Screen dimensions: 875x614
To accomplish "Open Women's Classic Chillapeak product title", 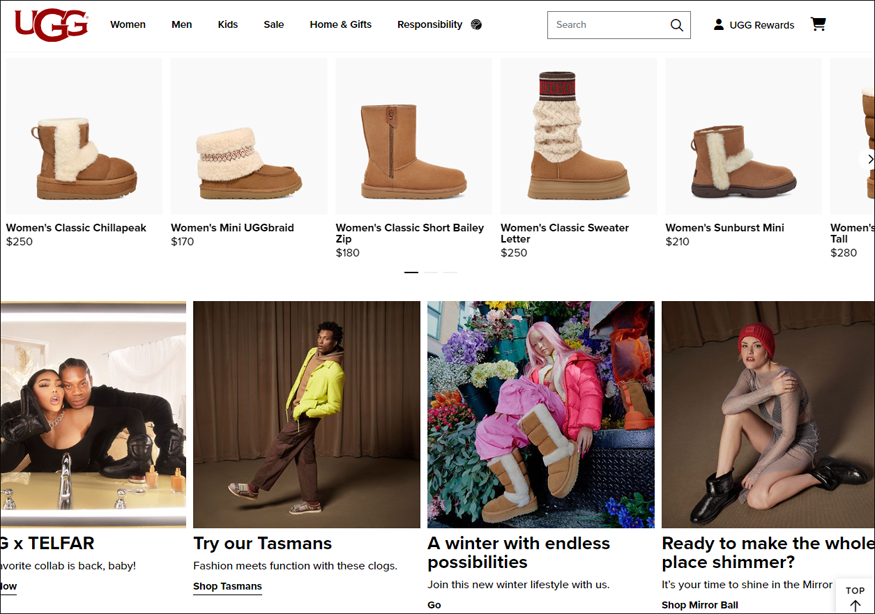I will [76, 228].
